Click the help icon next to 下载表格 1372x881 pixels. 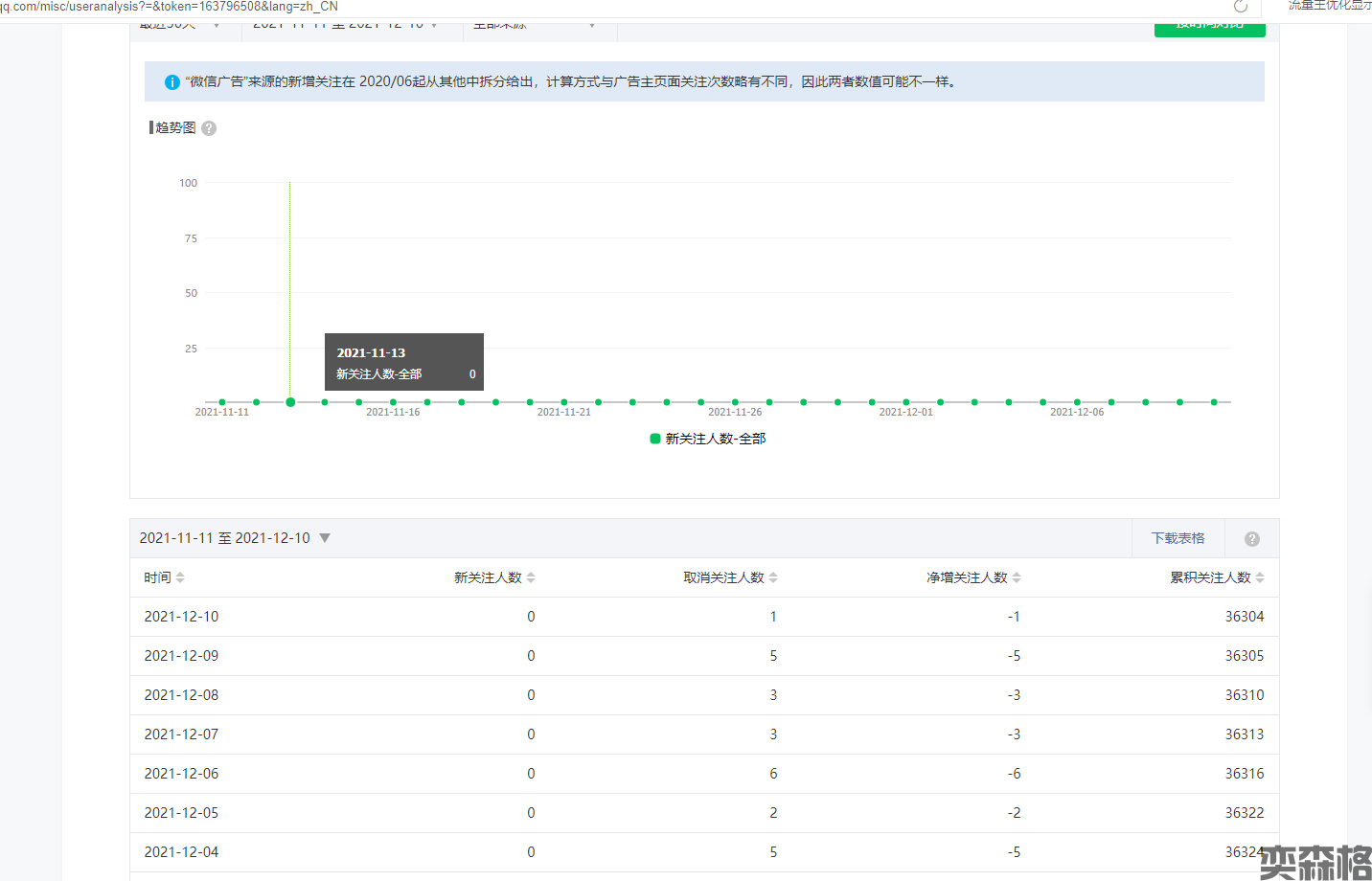pos(1251,539)
